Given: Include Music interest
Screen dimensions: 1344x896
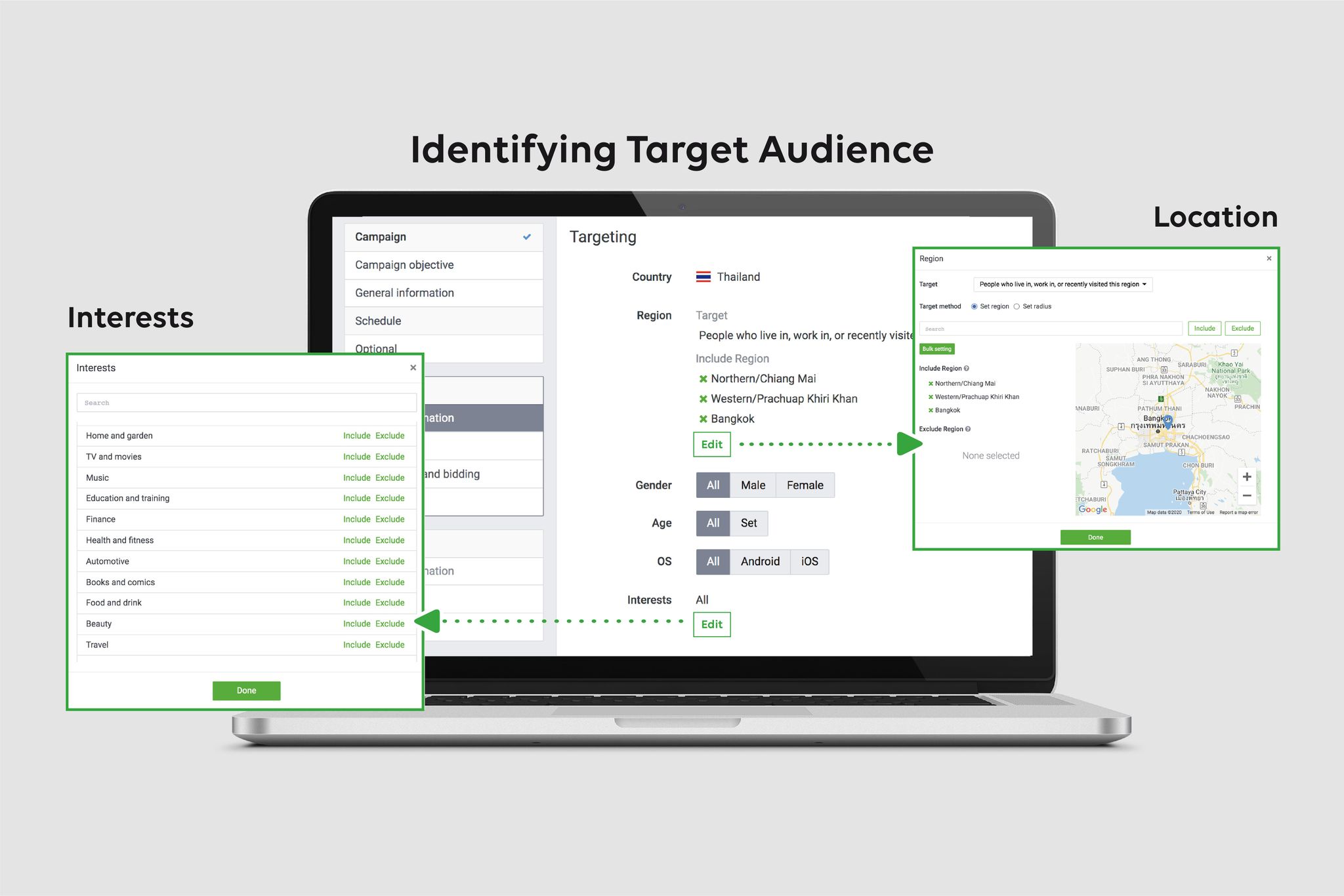Looking at the screenshot, I should [357, 478].
